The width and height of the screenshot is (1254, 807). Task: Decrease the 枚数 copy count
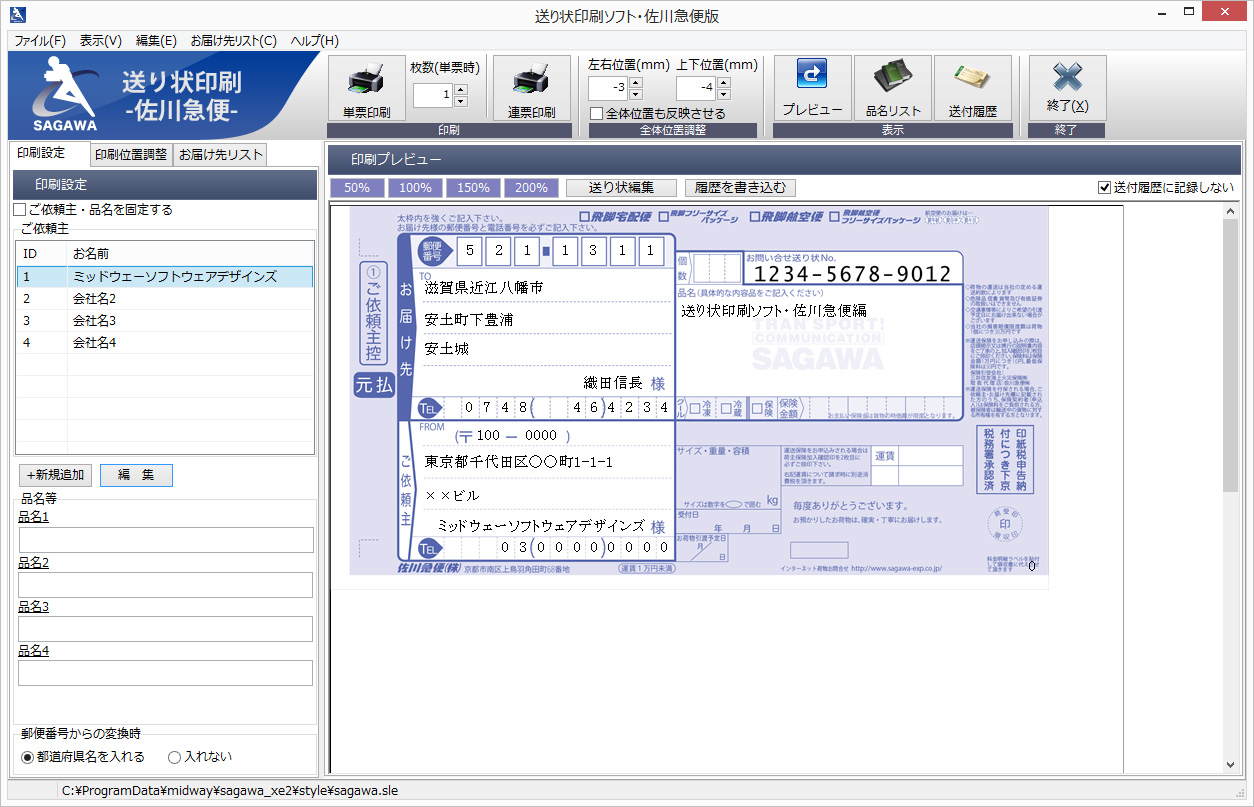coord(461,101)
